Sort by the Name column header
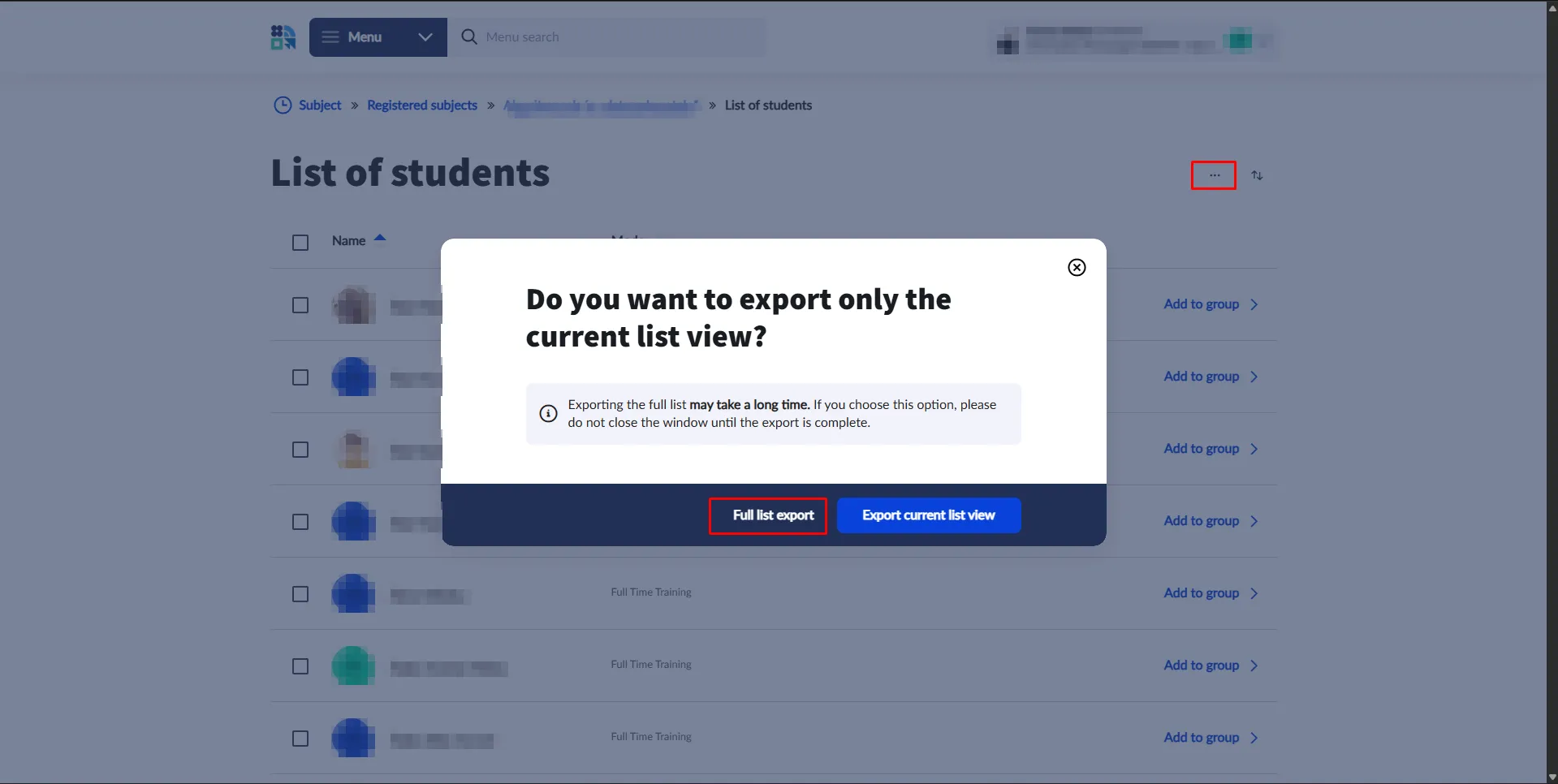This screenshot has height=784, width=1558. [x=358, y=240]
